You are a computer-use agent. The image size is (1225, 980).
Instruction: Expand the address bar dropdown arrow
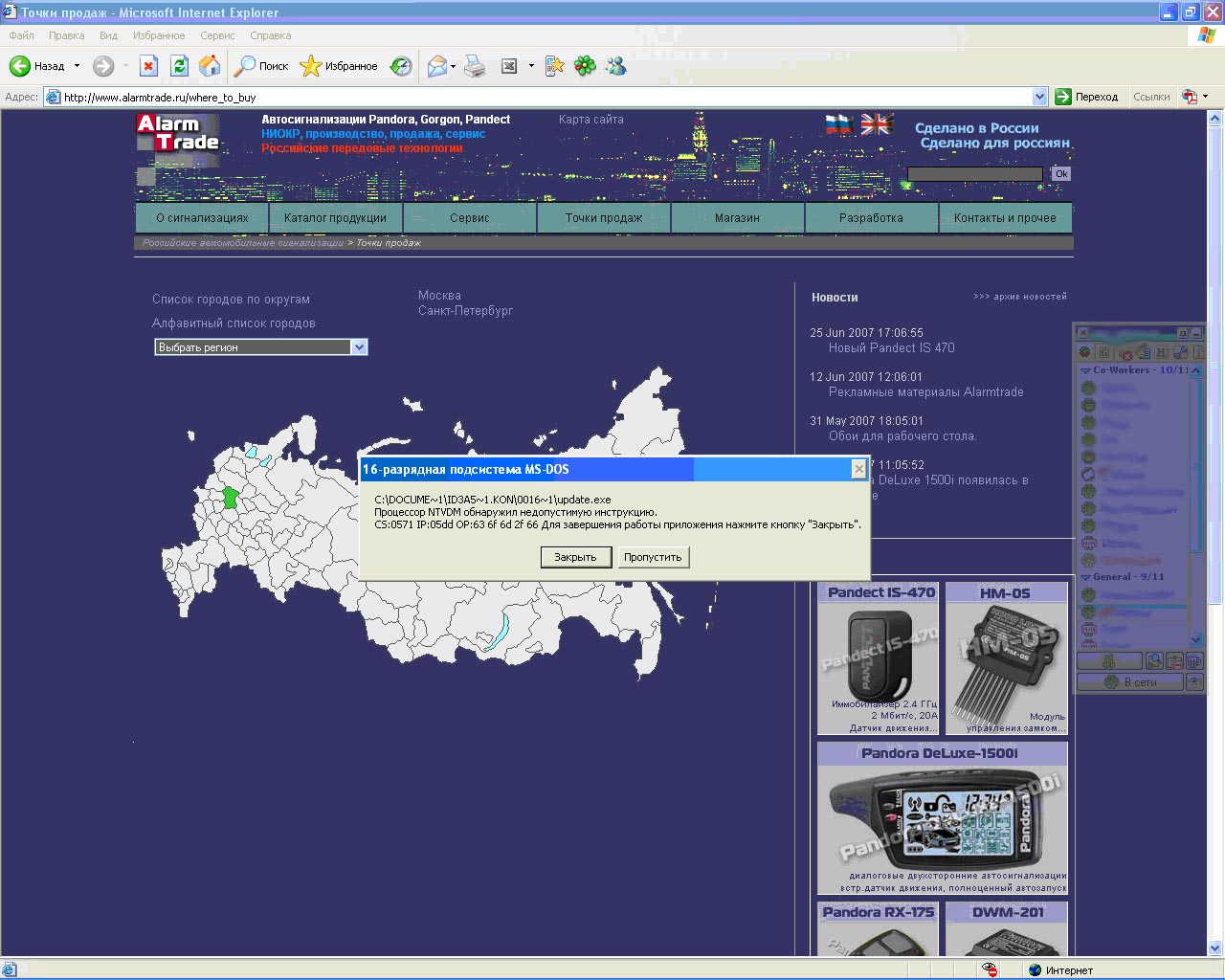[x=1040, y=97]
